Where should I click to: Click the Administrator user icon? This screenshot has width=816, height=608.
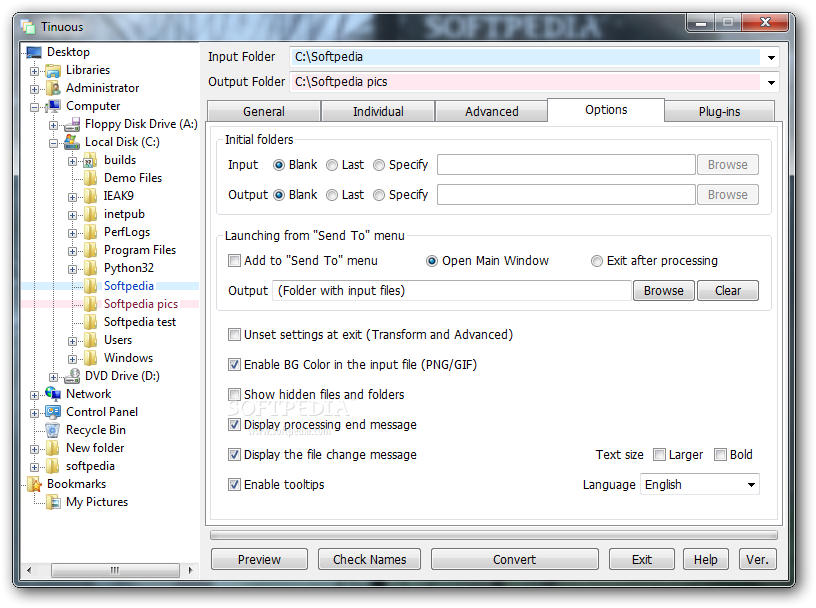click(x=53, y=88)
